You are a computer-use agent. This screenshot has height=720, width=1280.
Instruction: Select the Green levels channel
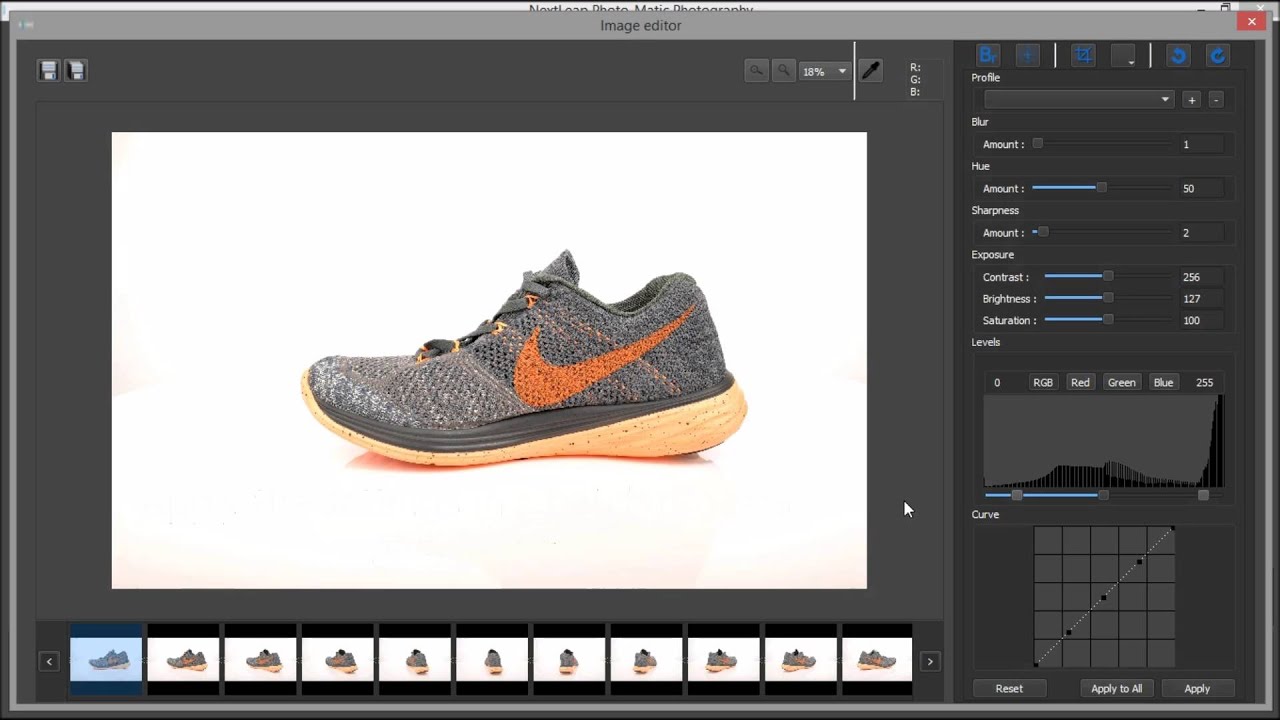point(1121,382)
